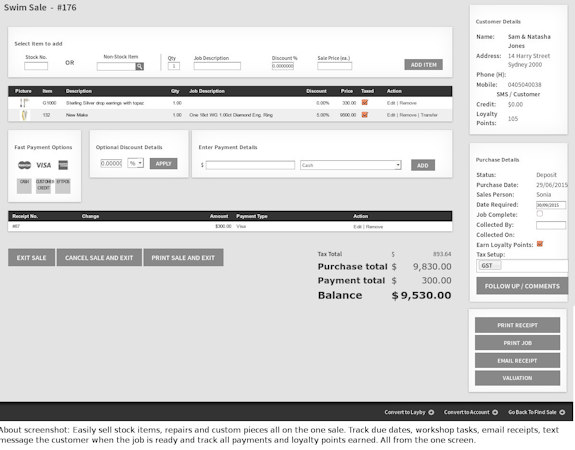Viewport: 575px width, 450px height.
Task: Click the Loyalty Points value 105
Action: 513,118
